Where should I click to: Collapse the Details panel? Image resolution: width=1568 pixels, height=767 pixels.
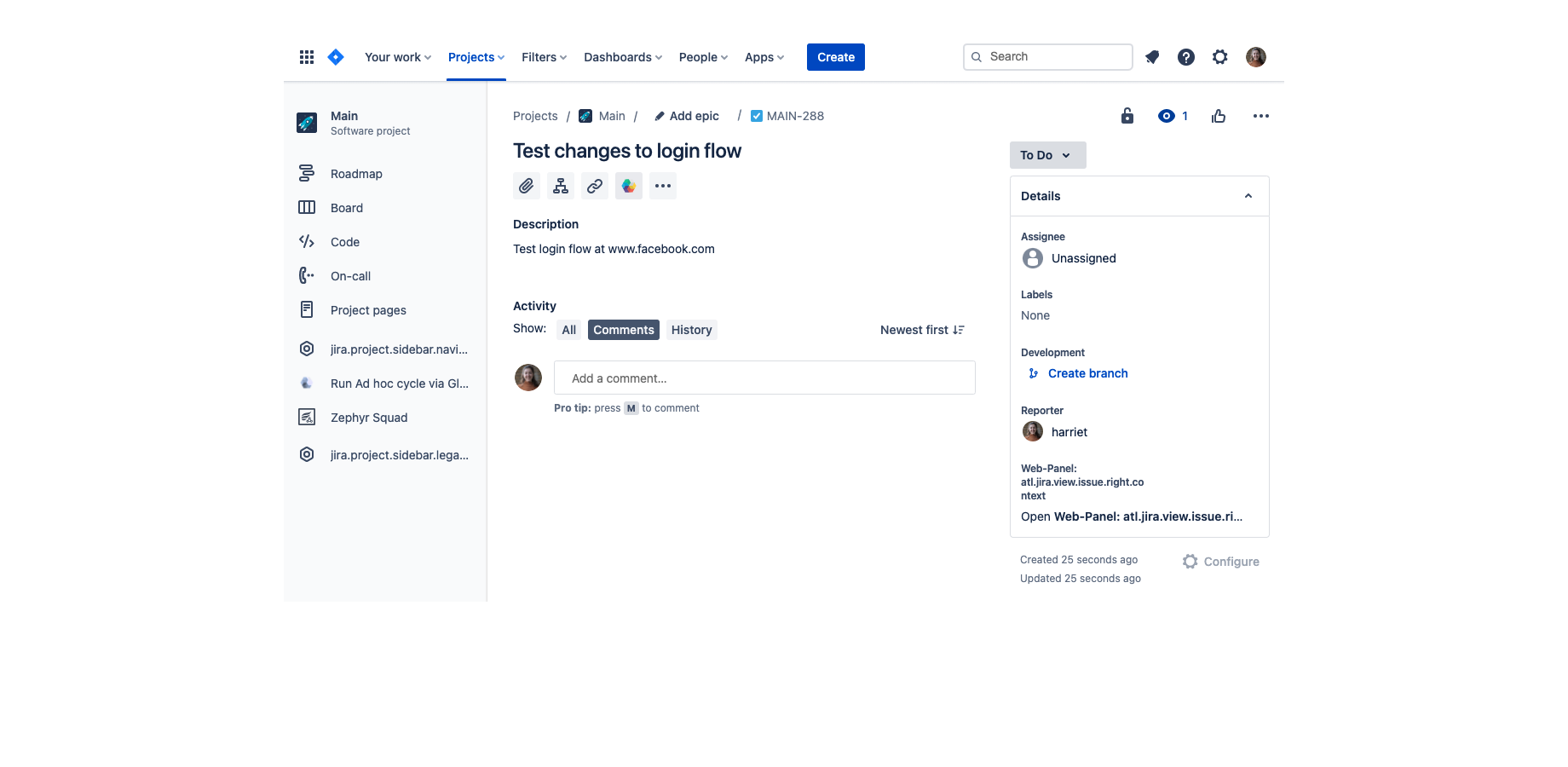[1248, 195]
